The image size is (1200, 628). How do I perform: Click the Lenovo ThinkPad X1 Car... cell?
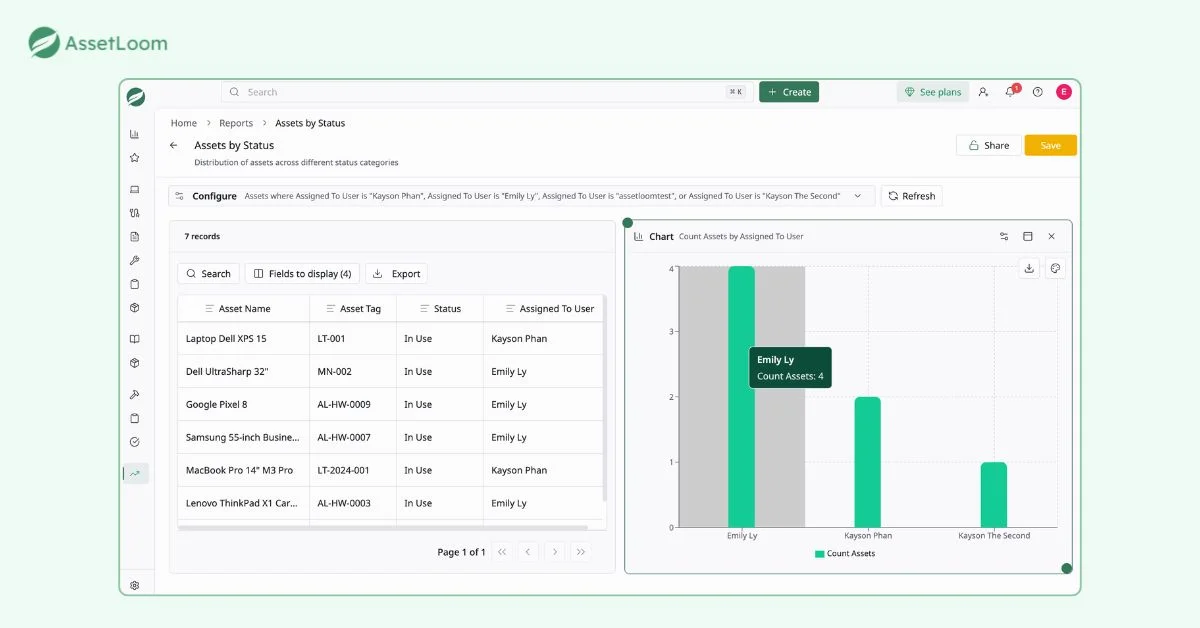pos(244,503)
